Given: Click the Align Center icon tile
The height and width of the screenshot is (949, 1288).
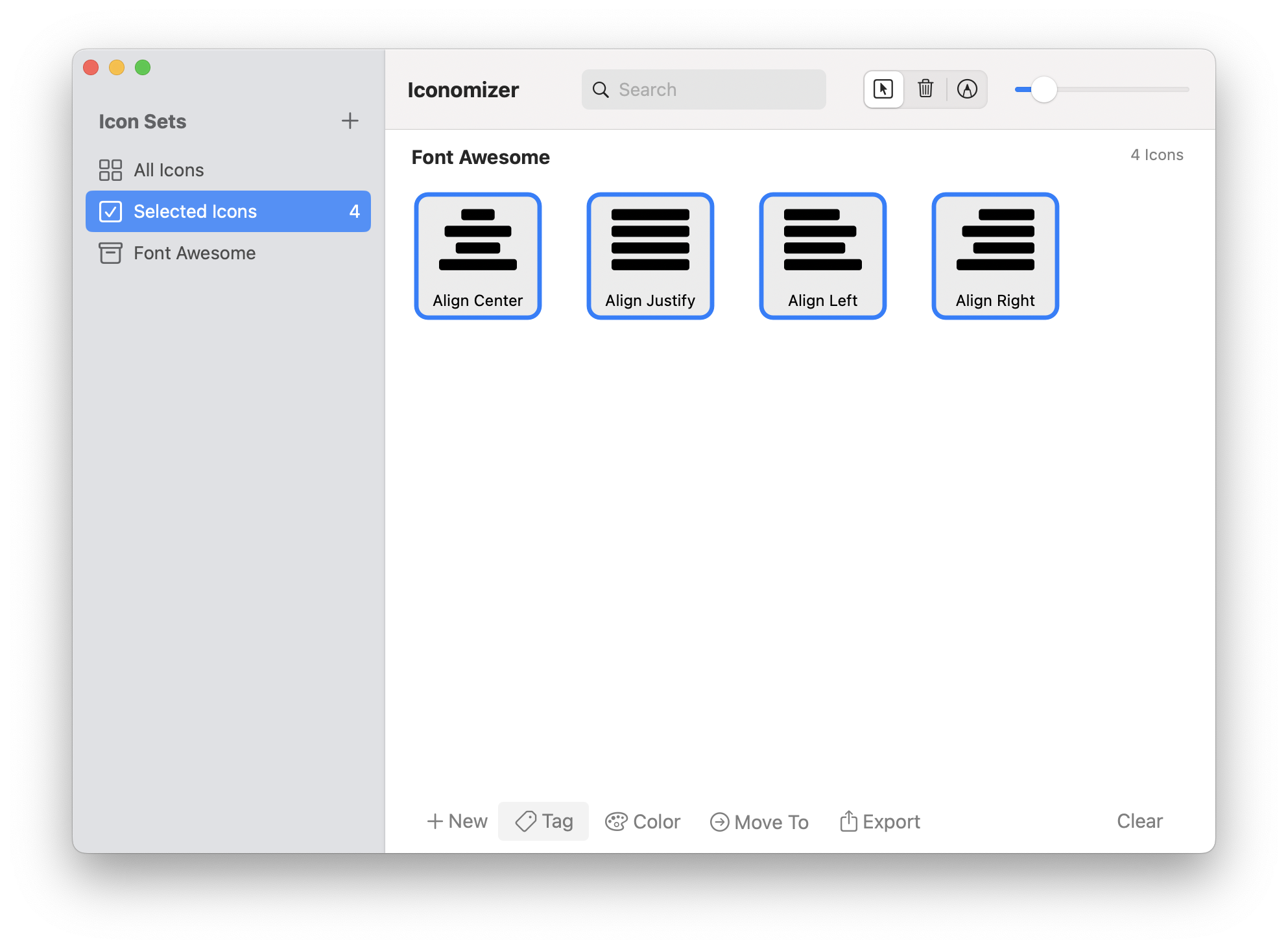Looking at the screenshot, I should point(478,255).
